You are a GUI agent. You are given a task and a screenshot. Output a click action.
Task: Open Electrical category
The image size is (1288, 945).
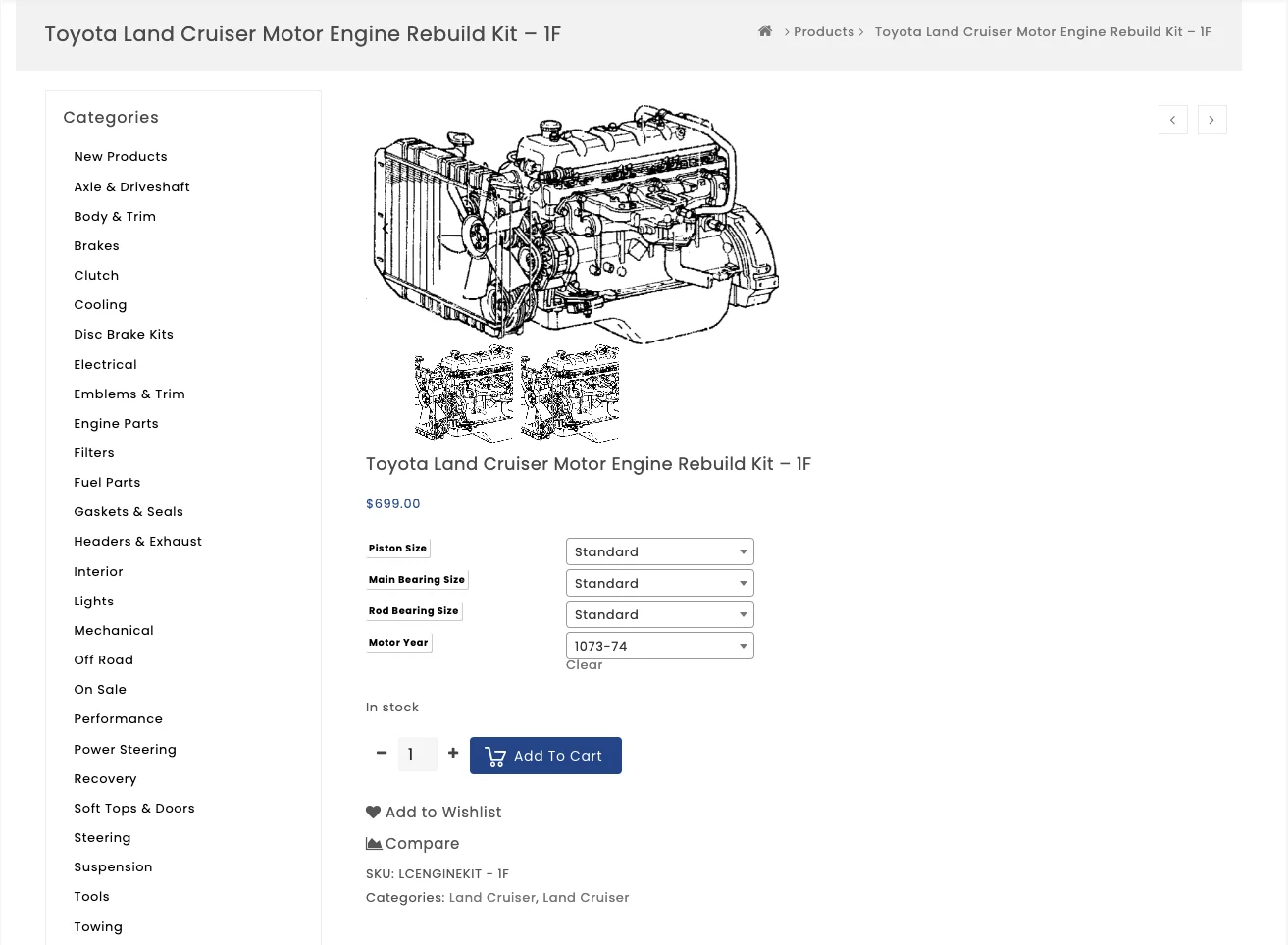105,364
